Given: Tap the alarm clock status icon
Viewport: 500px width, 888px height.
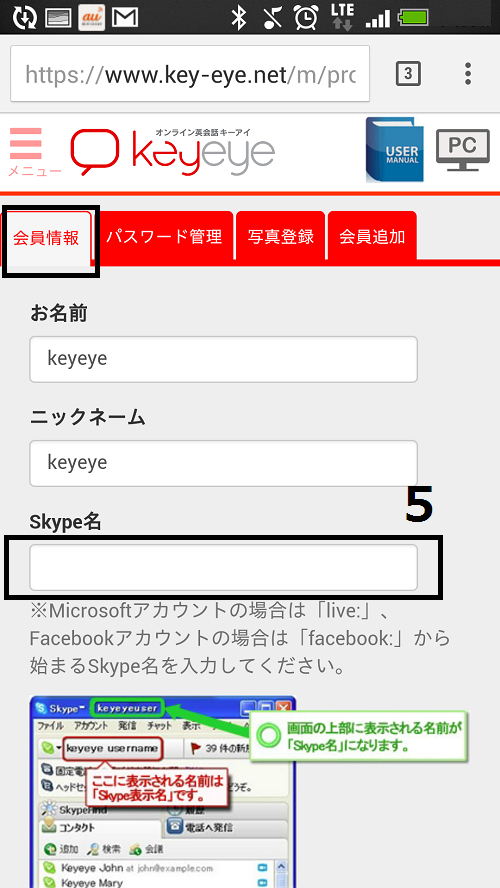Looking at the screenshot, I should click(x=306, y=18).
